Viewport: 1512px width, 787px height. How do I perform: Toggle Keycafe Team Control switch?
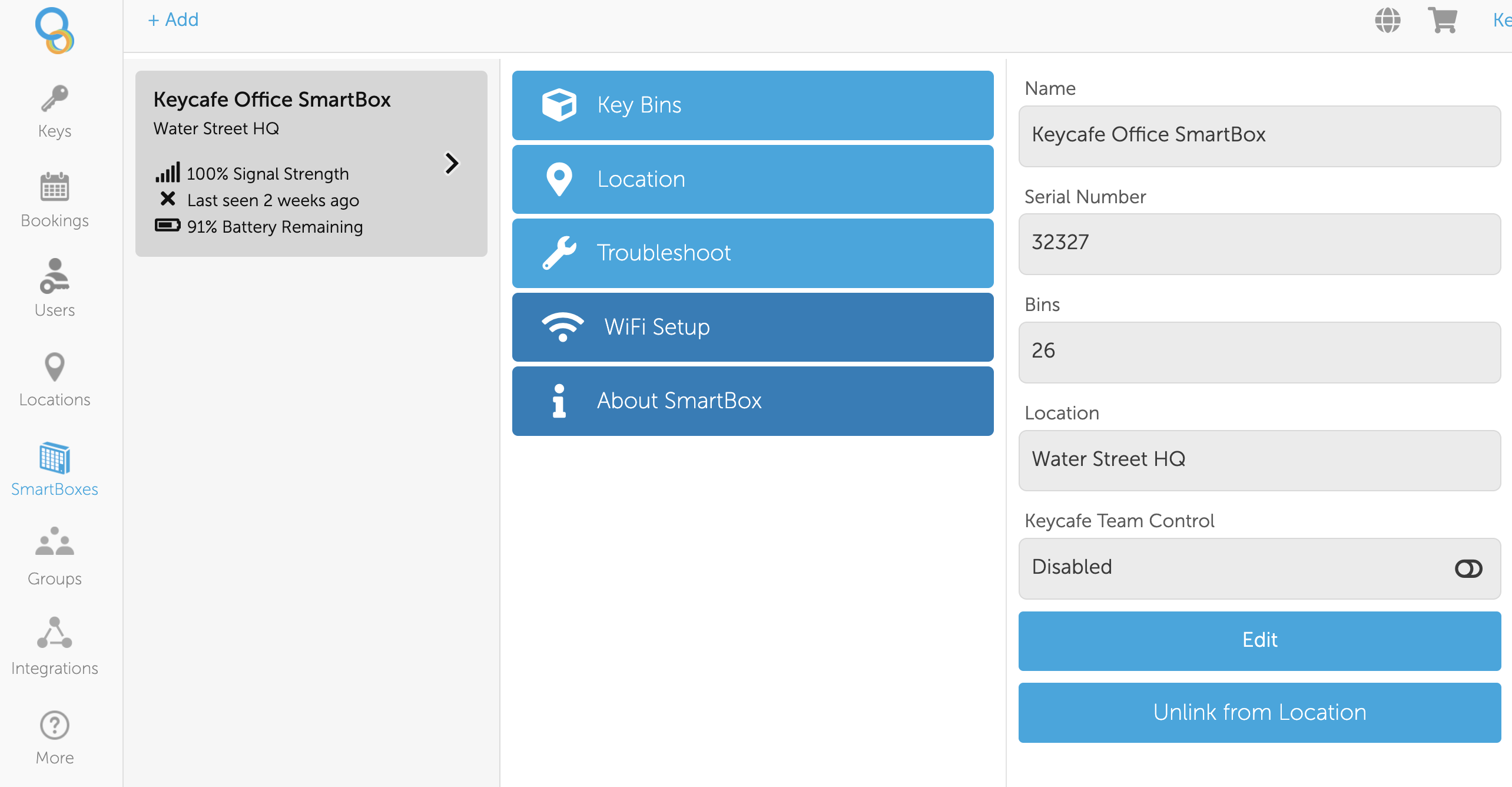(x=1468, y=568)
